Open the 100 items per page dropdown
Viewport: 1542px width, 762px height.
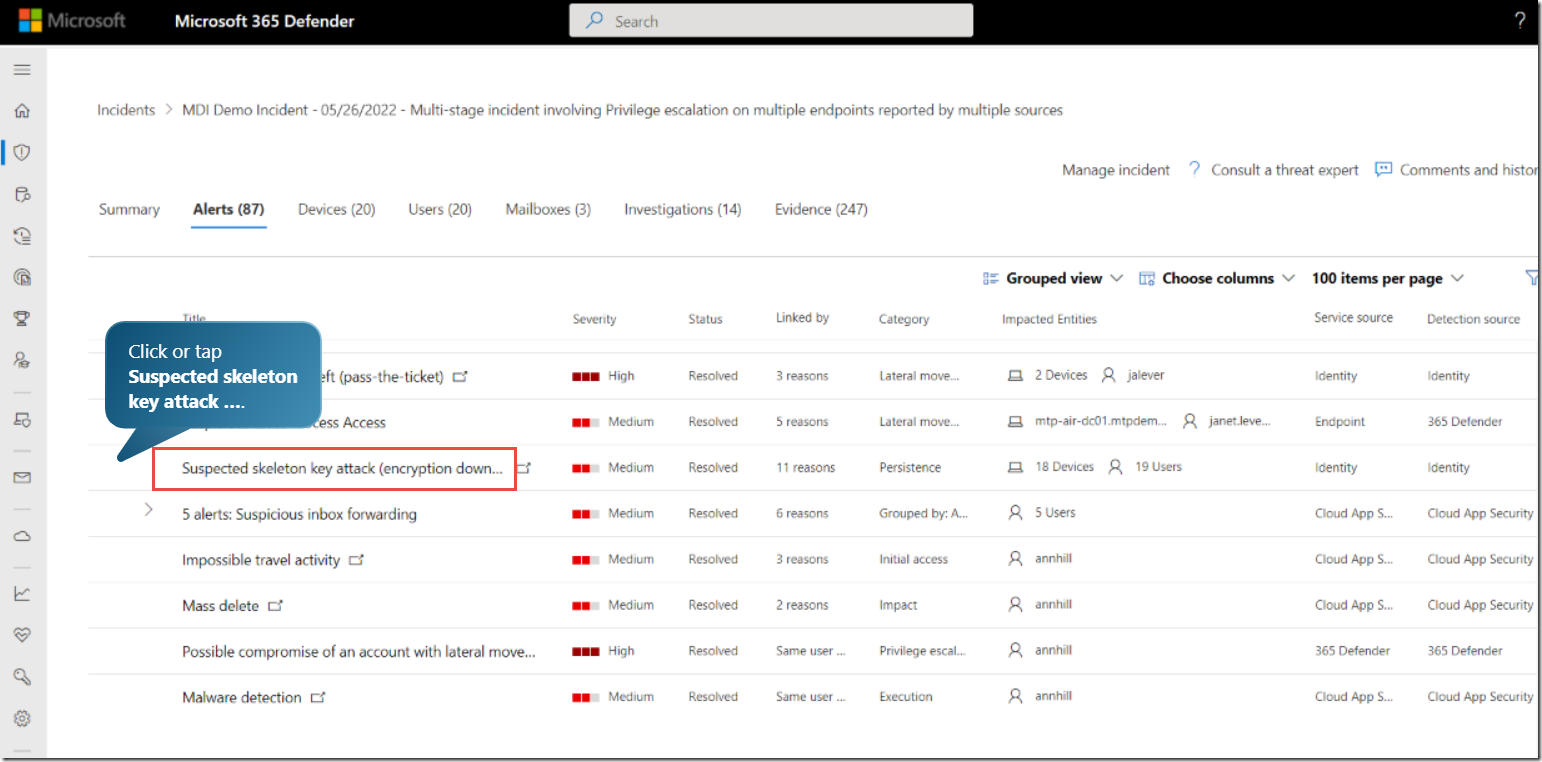click(x=1388, y=278)
